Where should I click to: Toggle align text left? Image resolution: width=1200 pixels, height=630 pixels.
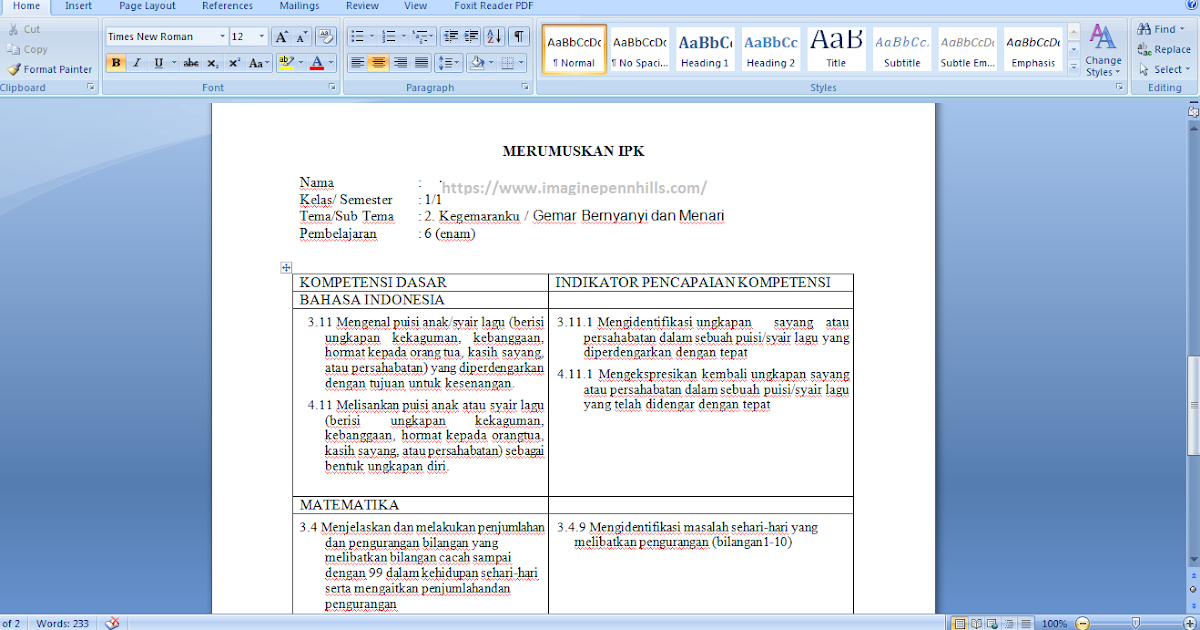pyautogui.click(x=357, y=63)
